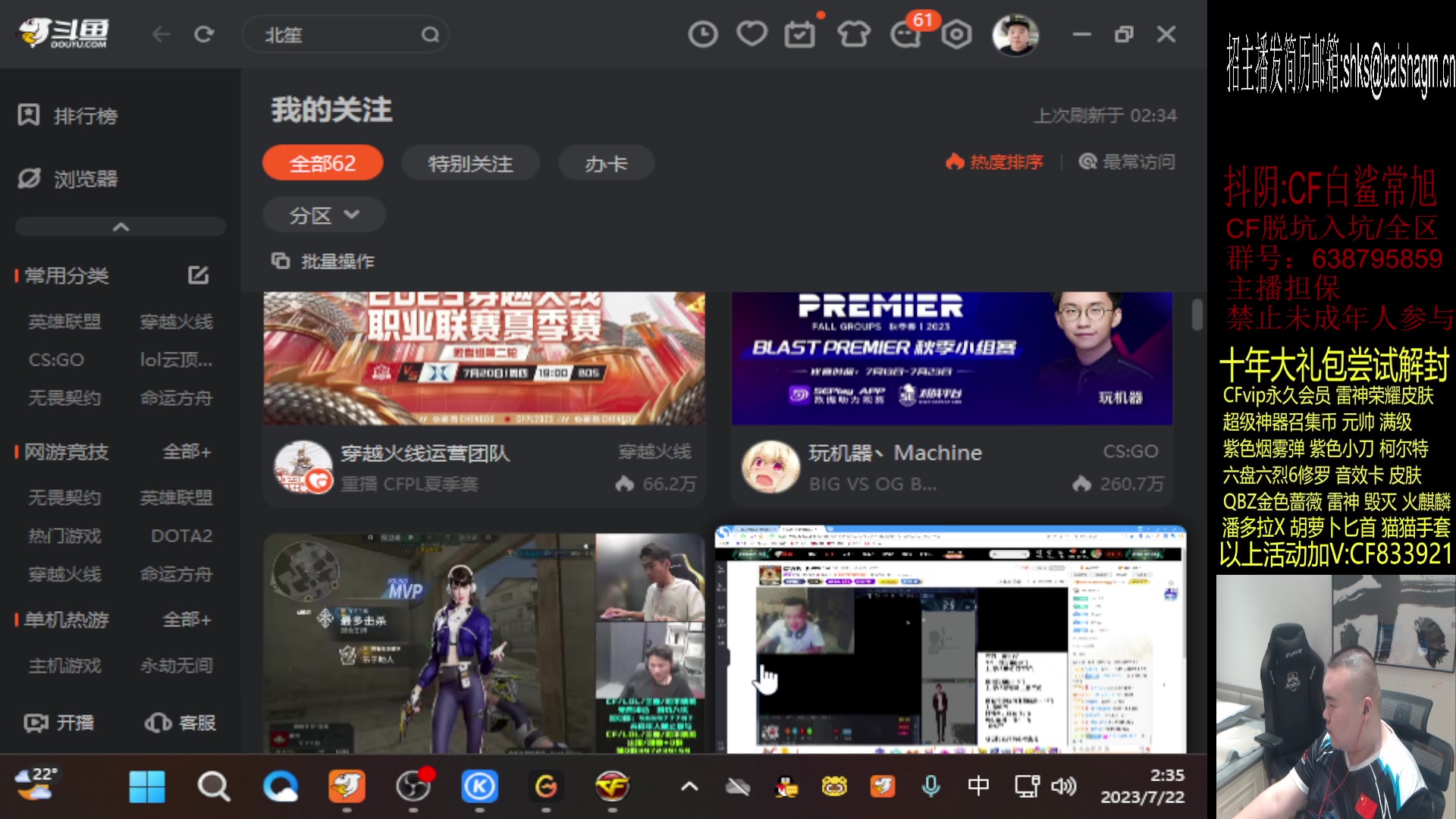Open the favorites heart icon
The image size is (1456, 819).
click(x=752, y=34)
